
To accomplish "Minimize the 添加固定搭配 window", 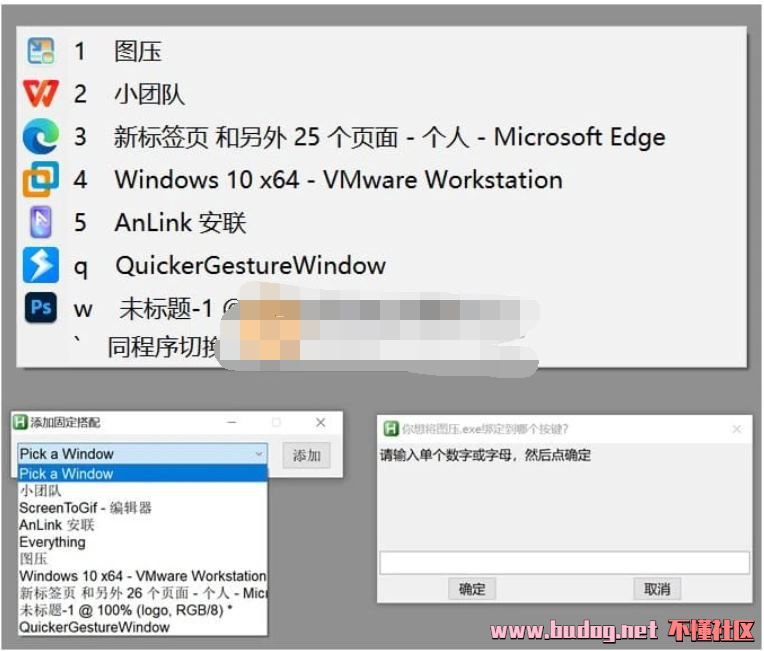I will [232, 422].
